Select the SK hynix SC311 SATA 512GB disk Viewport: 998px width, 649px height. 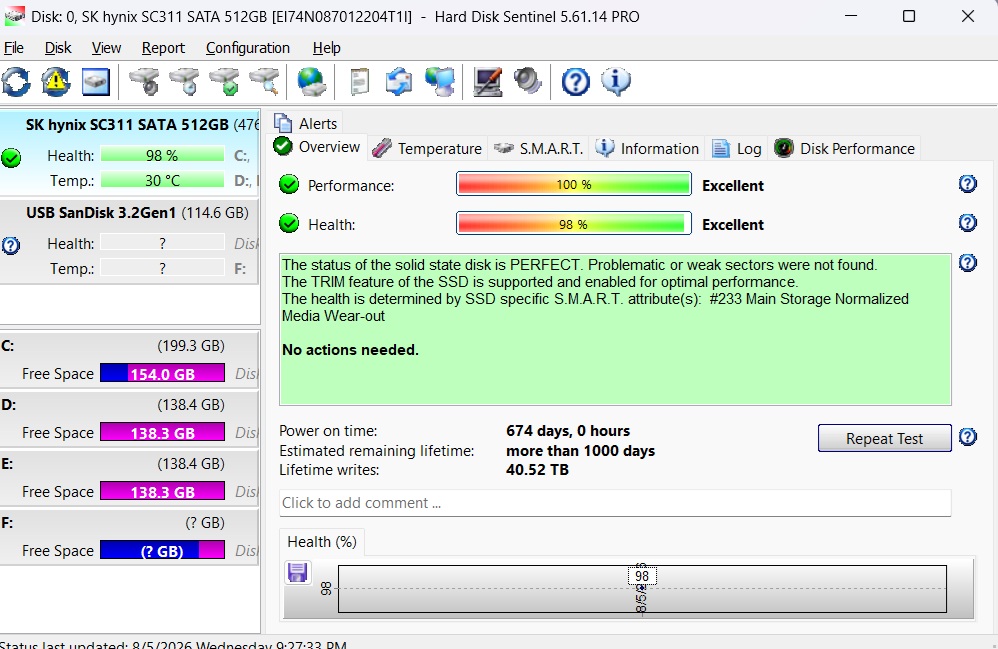[x=130, y=153]
